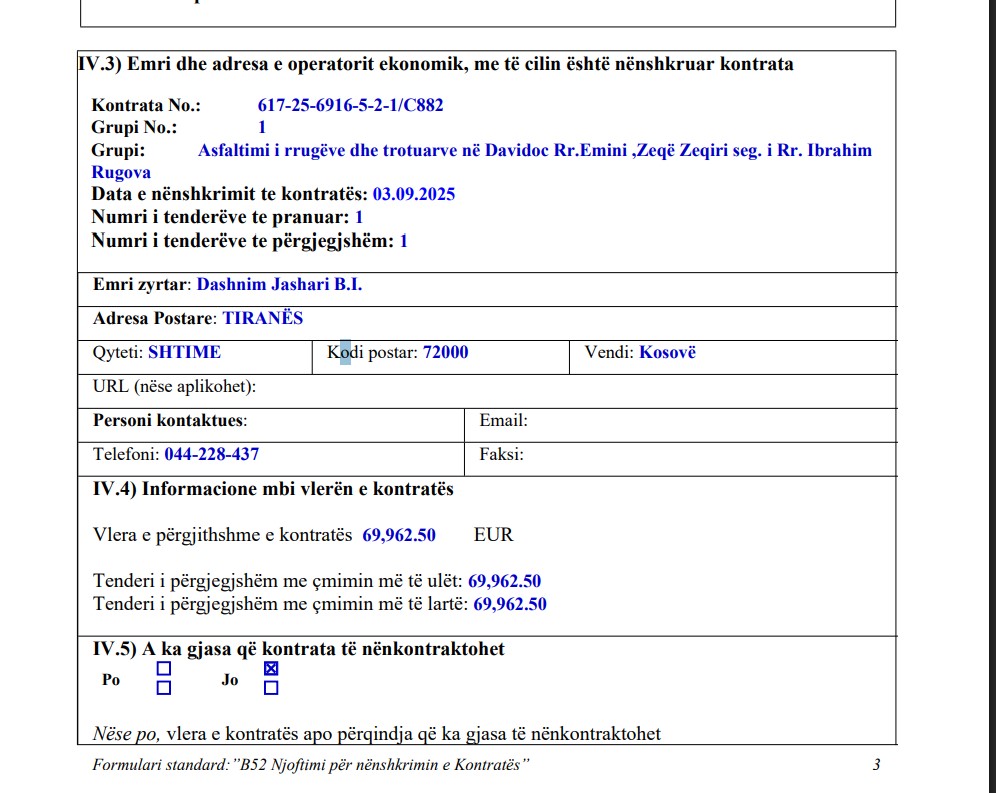Click 'Numri i tenderëve te pranuar:' label

pyautogui.click(x=220, y=217)
